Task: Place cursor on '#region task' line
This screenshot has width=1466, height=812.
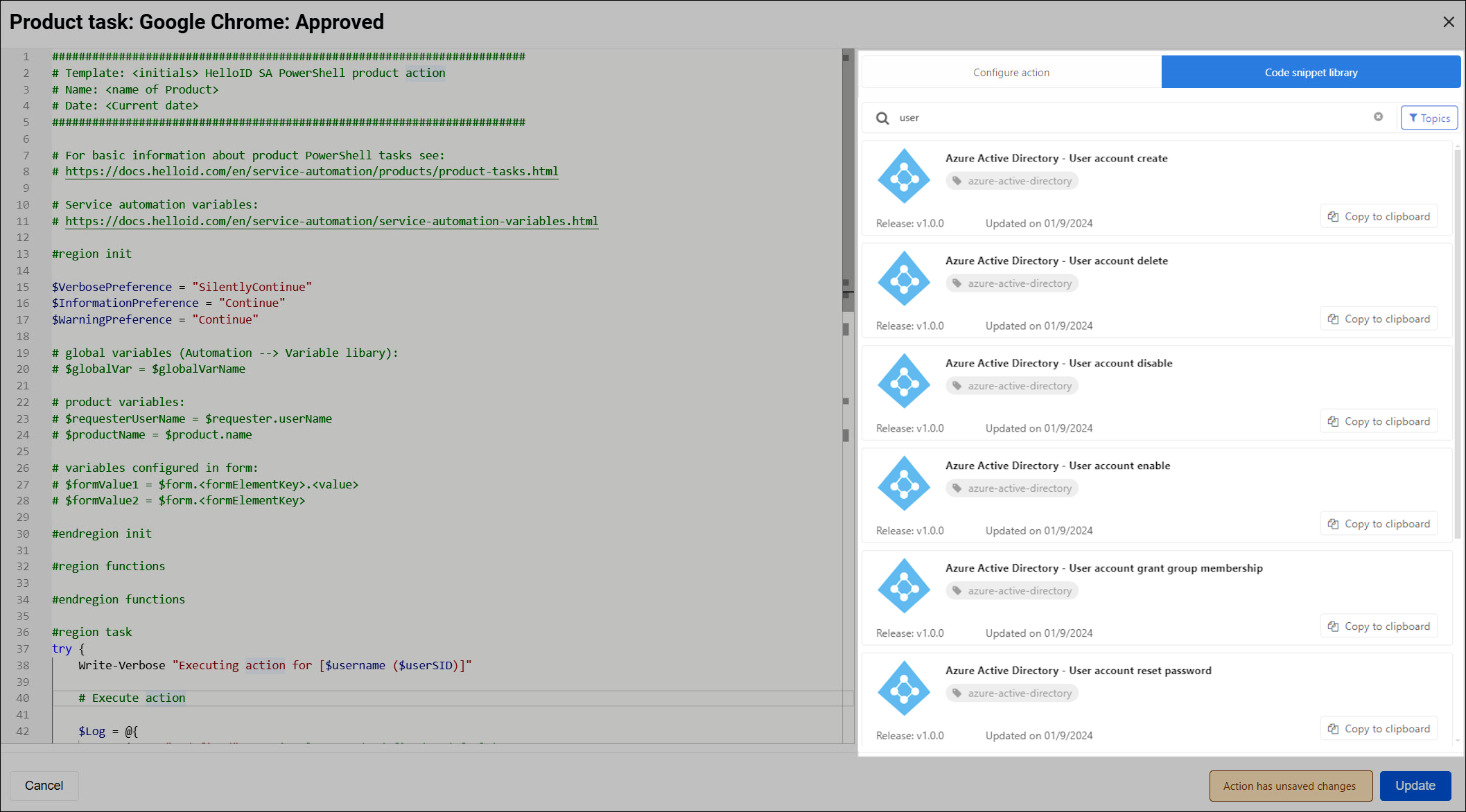Action: coord(91,632)
